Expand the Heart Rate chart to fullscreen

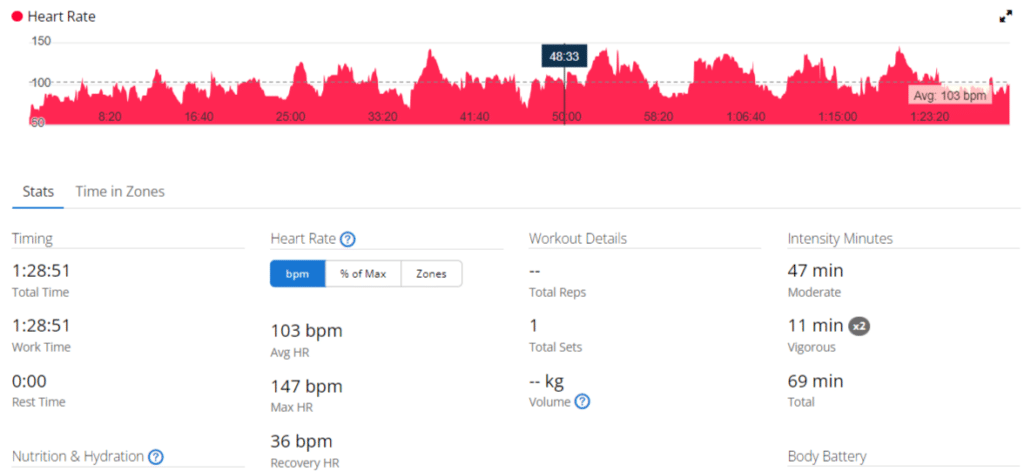click(1005, 18)
